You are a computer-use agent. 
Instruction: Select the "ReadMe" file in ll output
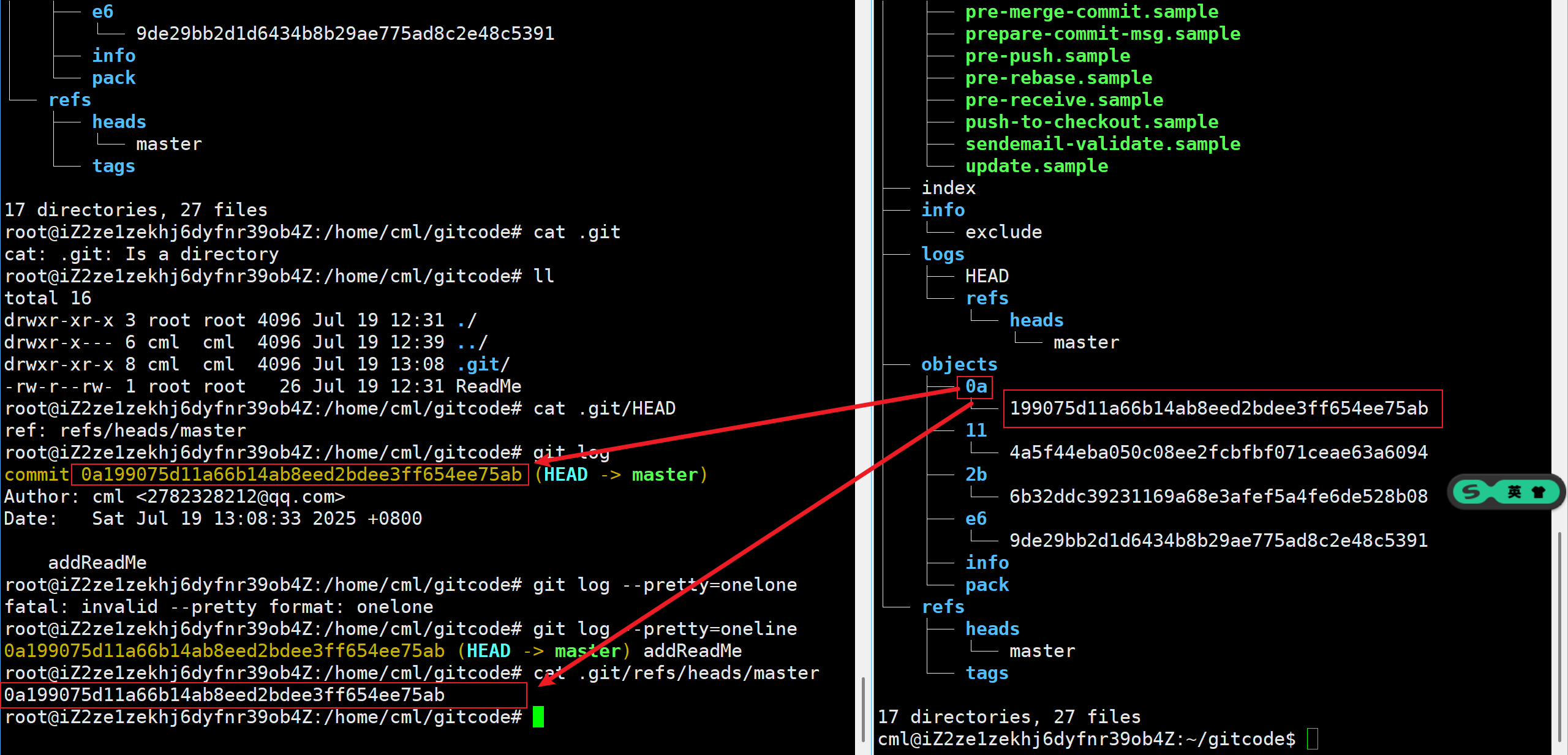[489, 386]
